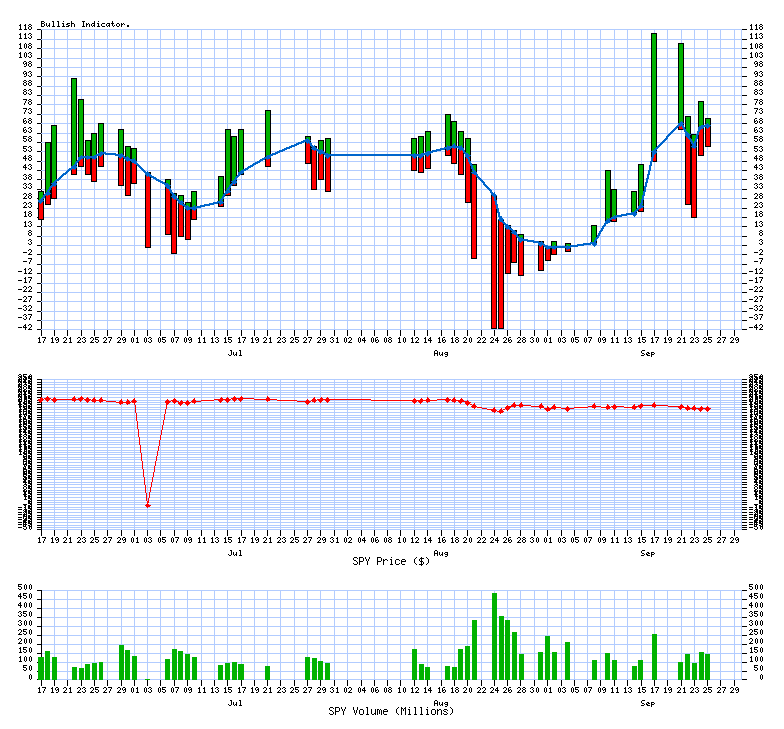Click the tallest September bar in the volume chart
The image size is (784, 729).
pyautogui.click(x=654, y=655)
